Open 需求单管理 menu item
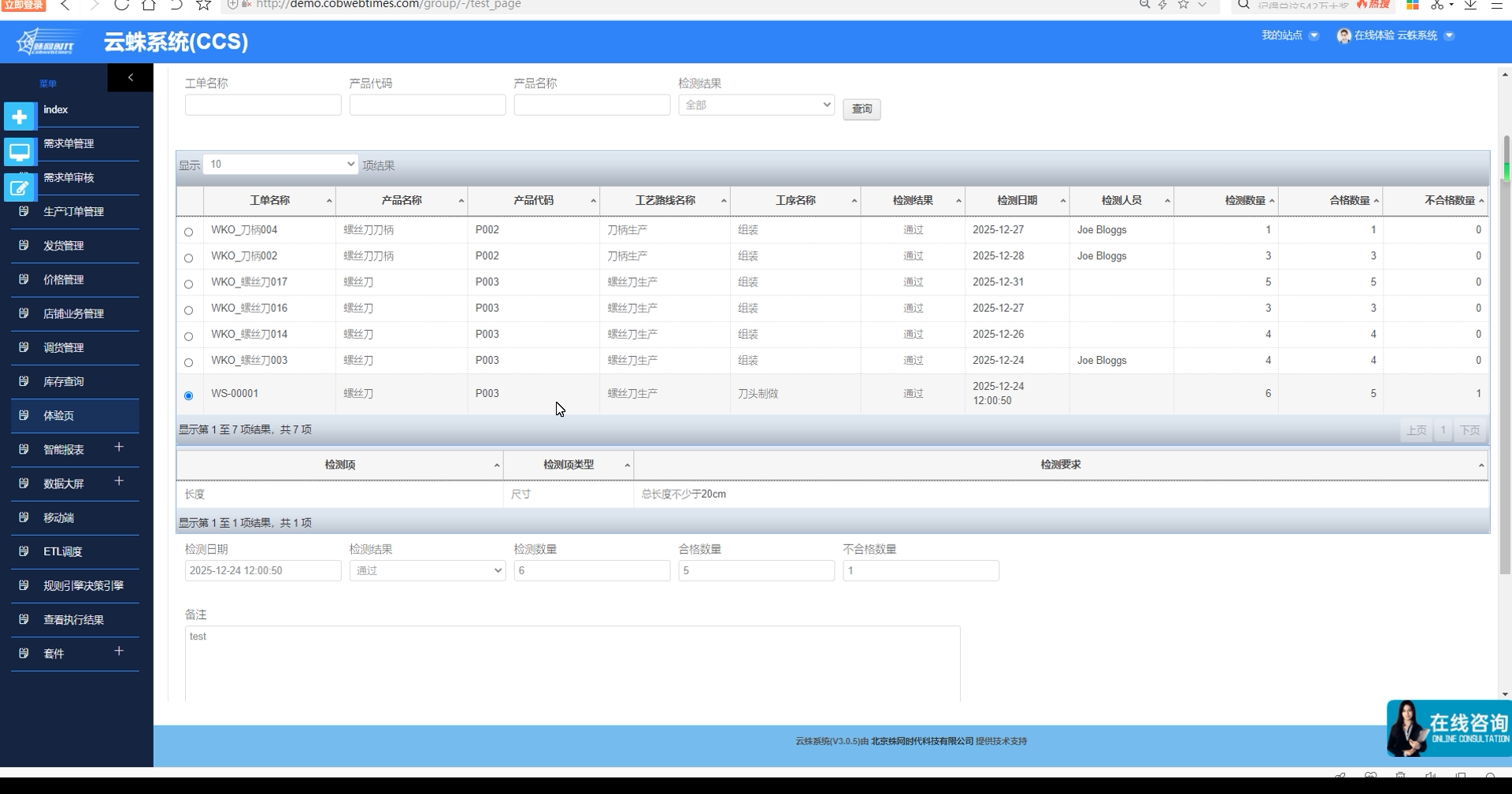Screen dimensions: 1512x794 (69, 143)
